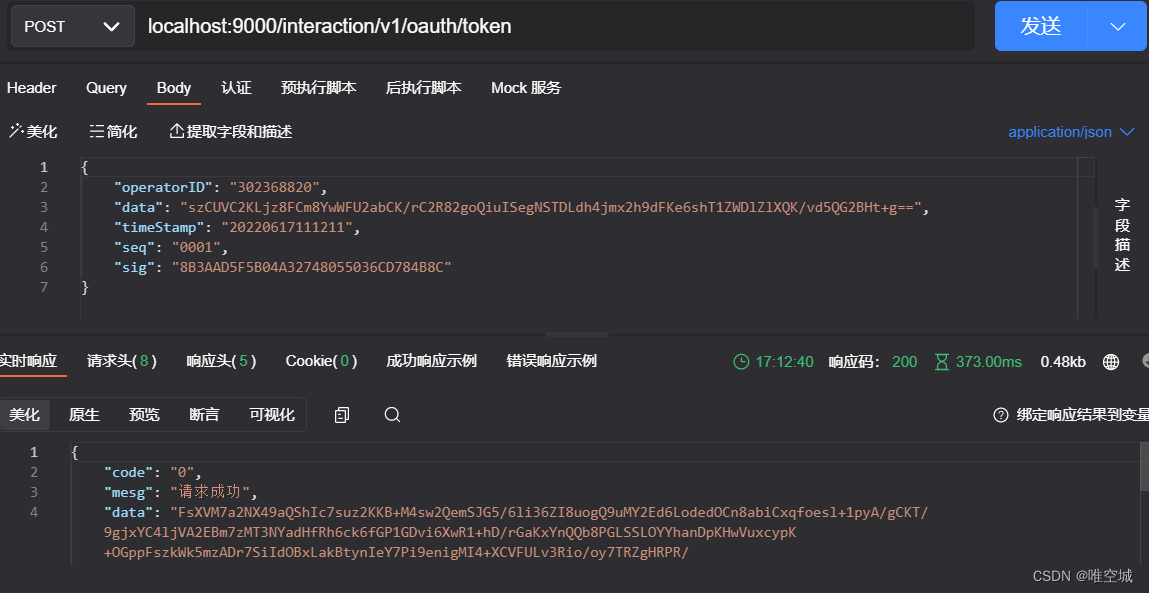Click the response time hourglass icon
Image resolution: width=1149 pixels, height=593 pixels.
pos(941,362)
